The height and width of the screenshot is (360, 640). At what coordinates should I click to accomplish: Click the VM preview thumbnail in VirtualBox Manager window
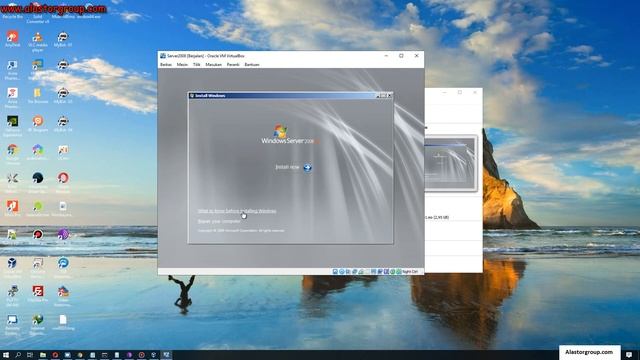click(450, 163)
